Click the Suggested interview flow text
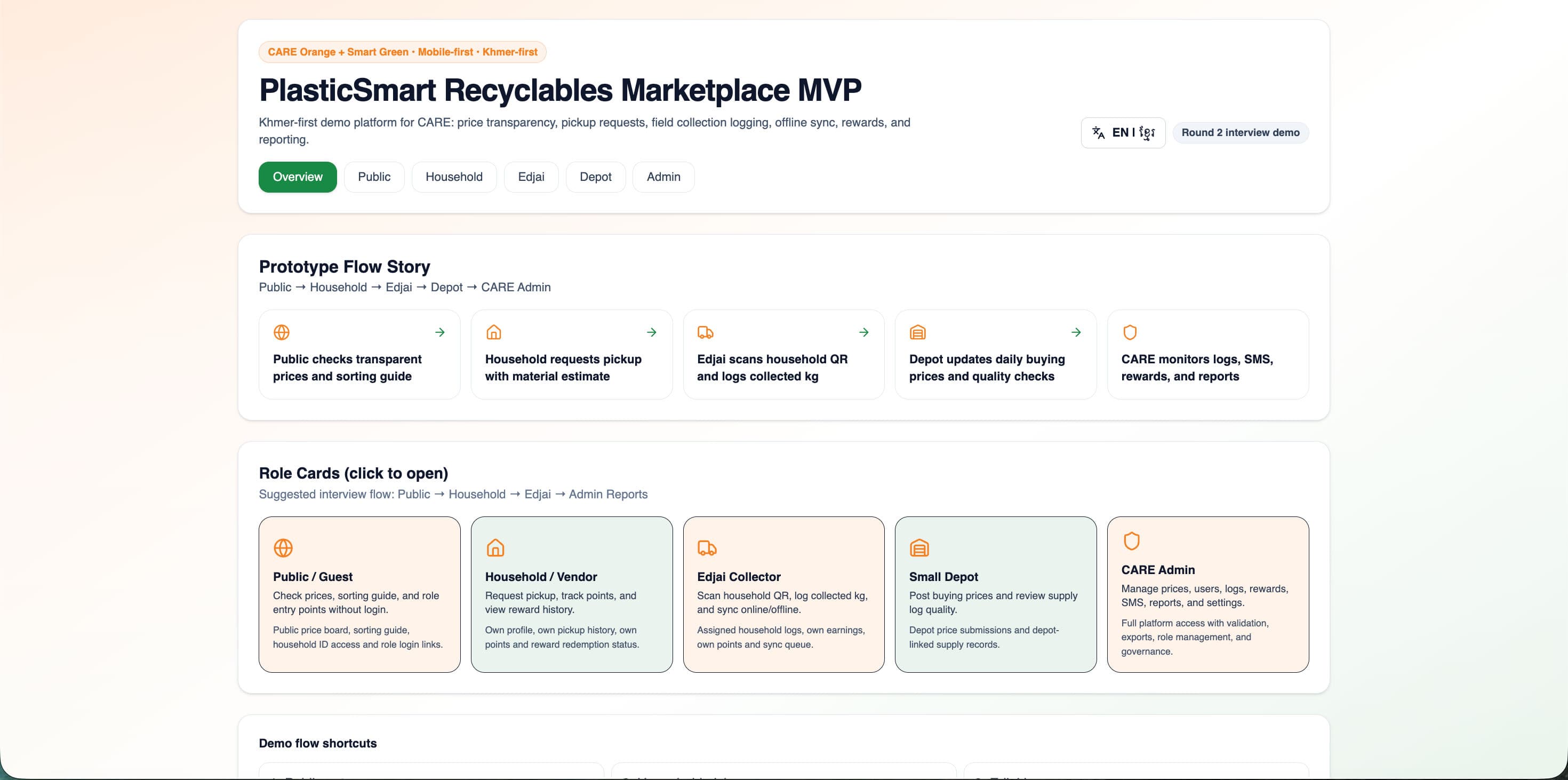Image resolution: width=1568 pixels, height=780 pixels. coord(453,494)
